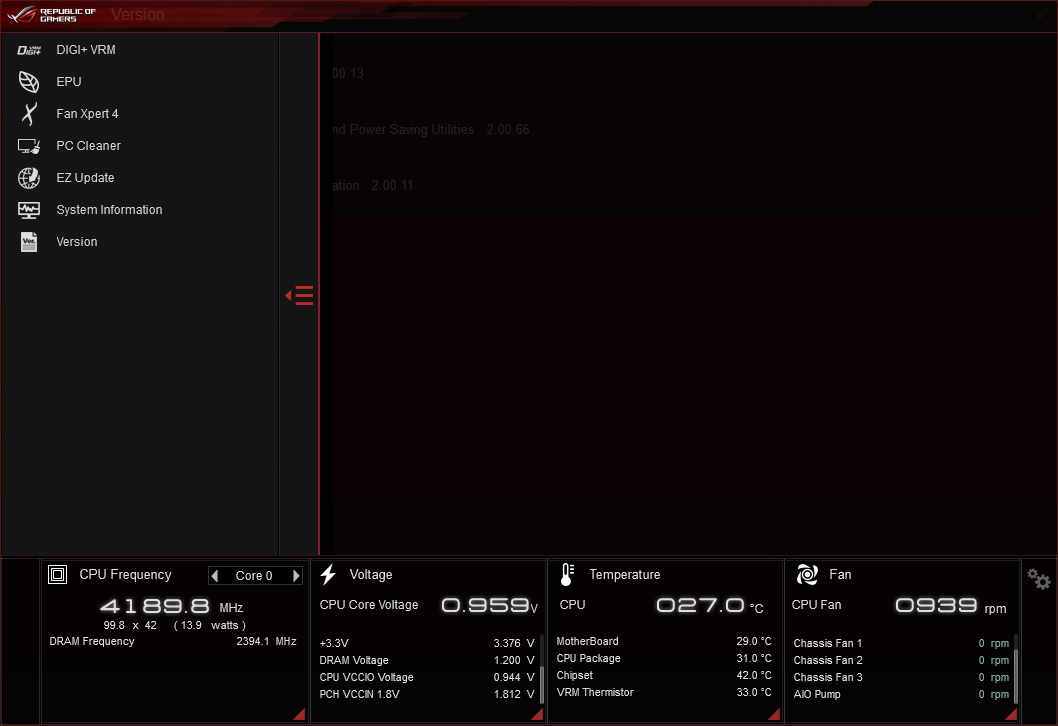Click the VRM Thermistor temperature row
Screen dimensions: 1058x726
pos(664,692)
